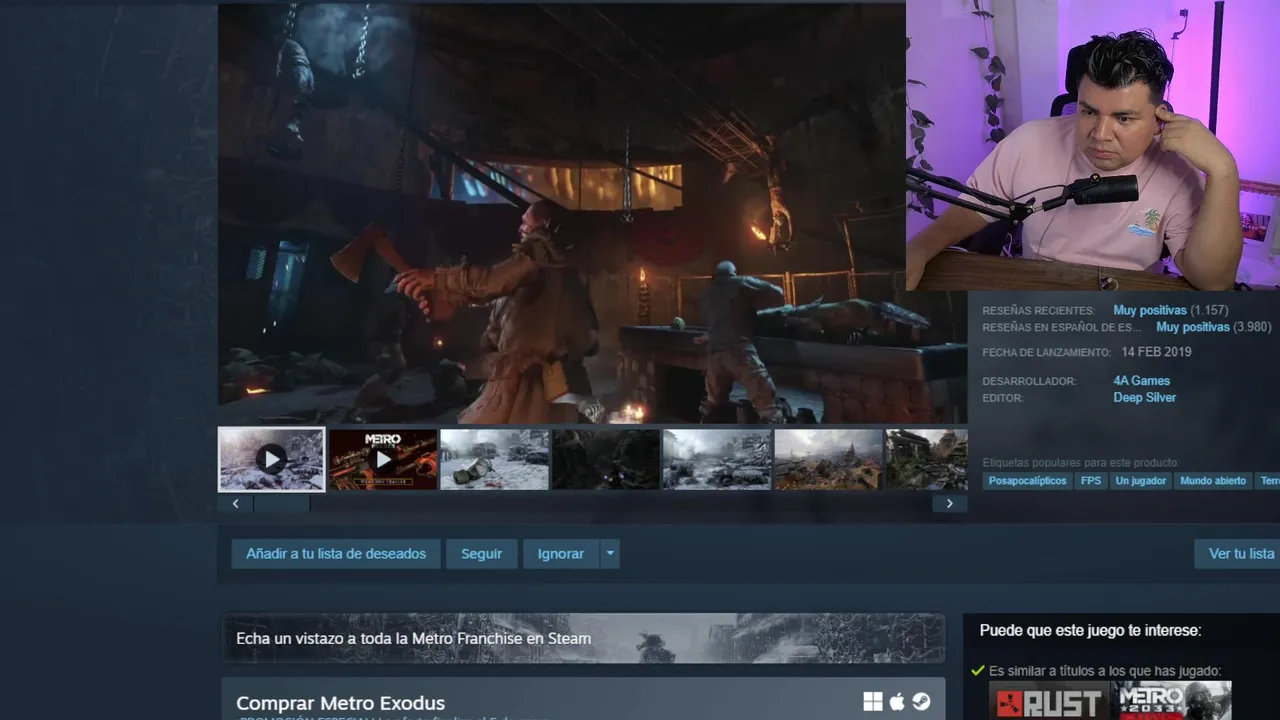Open the Metro 2033 similar game capsule
1280x720 pixels.
point(1172,701)
